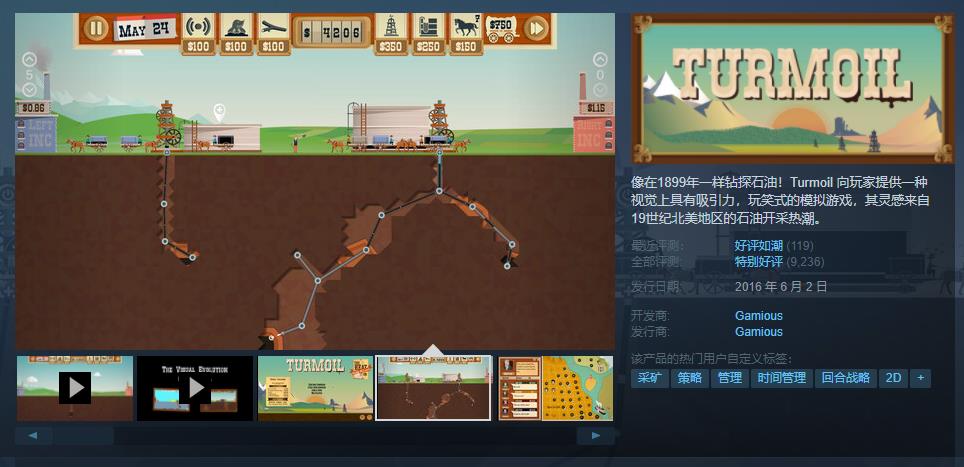Screen dimensions: 964x467
Task: Open the Gamious publisher link next to 发行商
Action: point(759,332)
